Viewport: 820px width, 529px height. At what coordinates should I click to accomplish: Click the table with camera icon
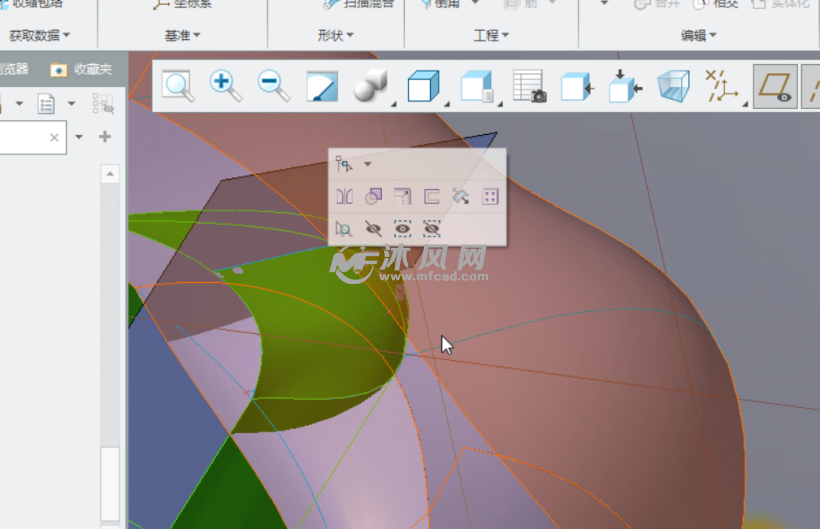coord(529,86)
